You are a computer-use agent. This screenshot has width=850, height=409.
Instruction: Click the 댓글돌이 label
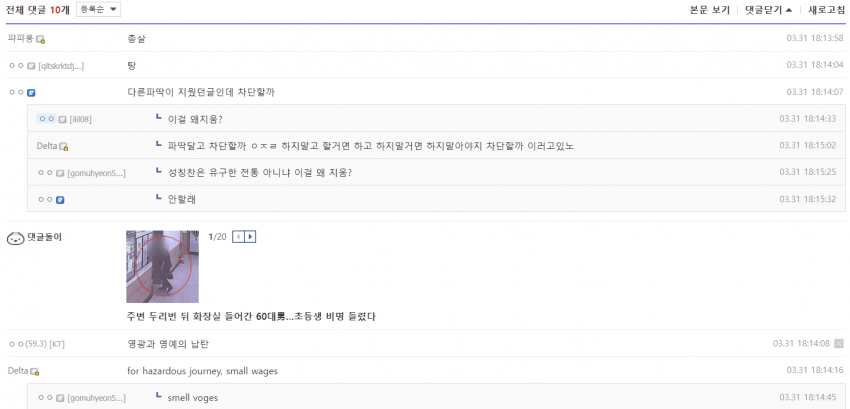44,237
